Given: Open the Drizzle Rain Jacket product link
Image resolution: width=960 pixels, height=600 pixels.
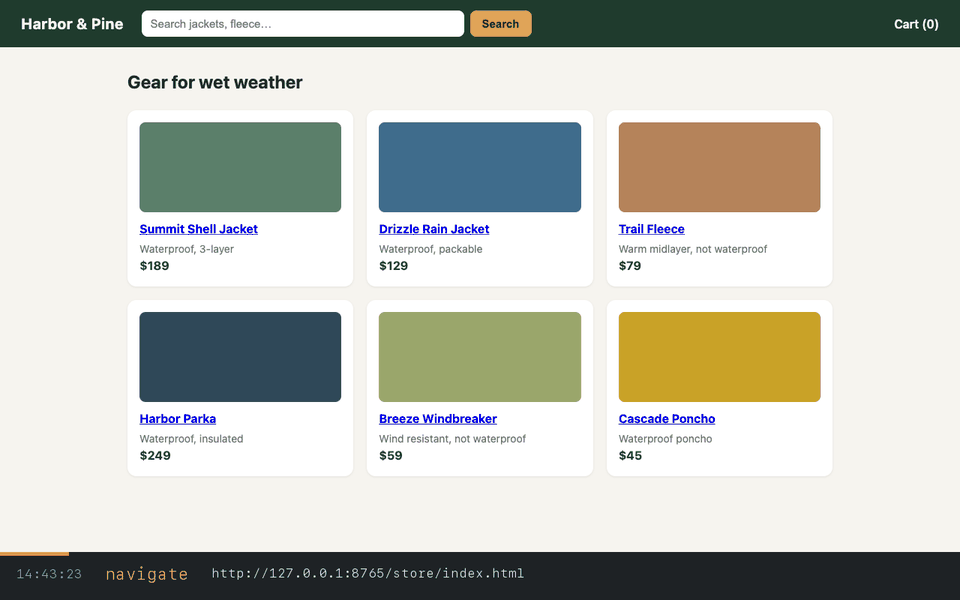Looking at the screenshot, I should (x=433, y=229).
